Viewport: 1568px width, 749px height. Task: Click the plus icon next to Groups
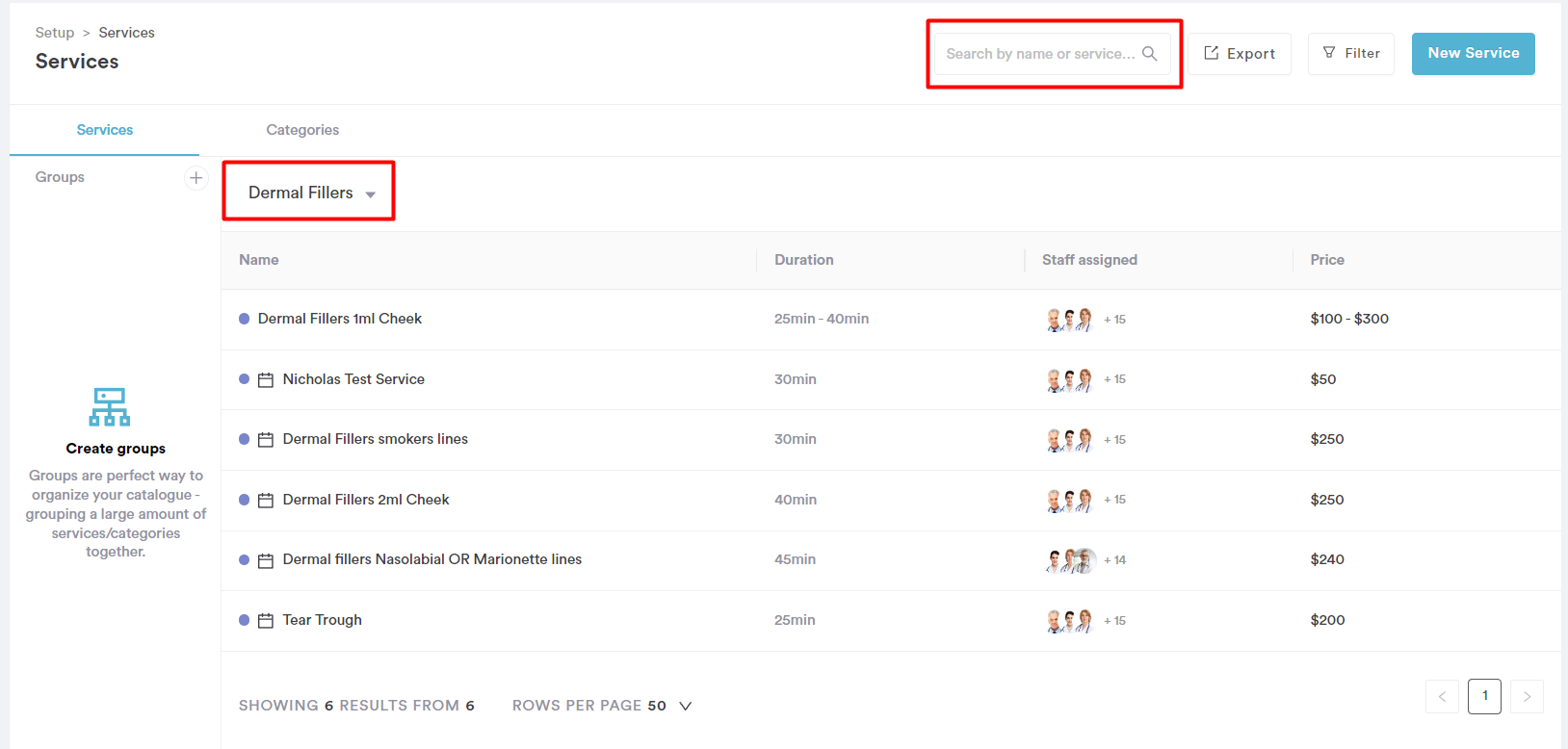(x=196, y=178)
